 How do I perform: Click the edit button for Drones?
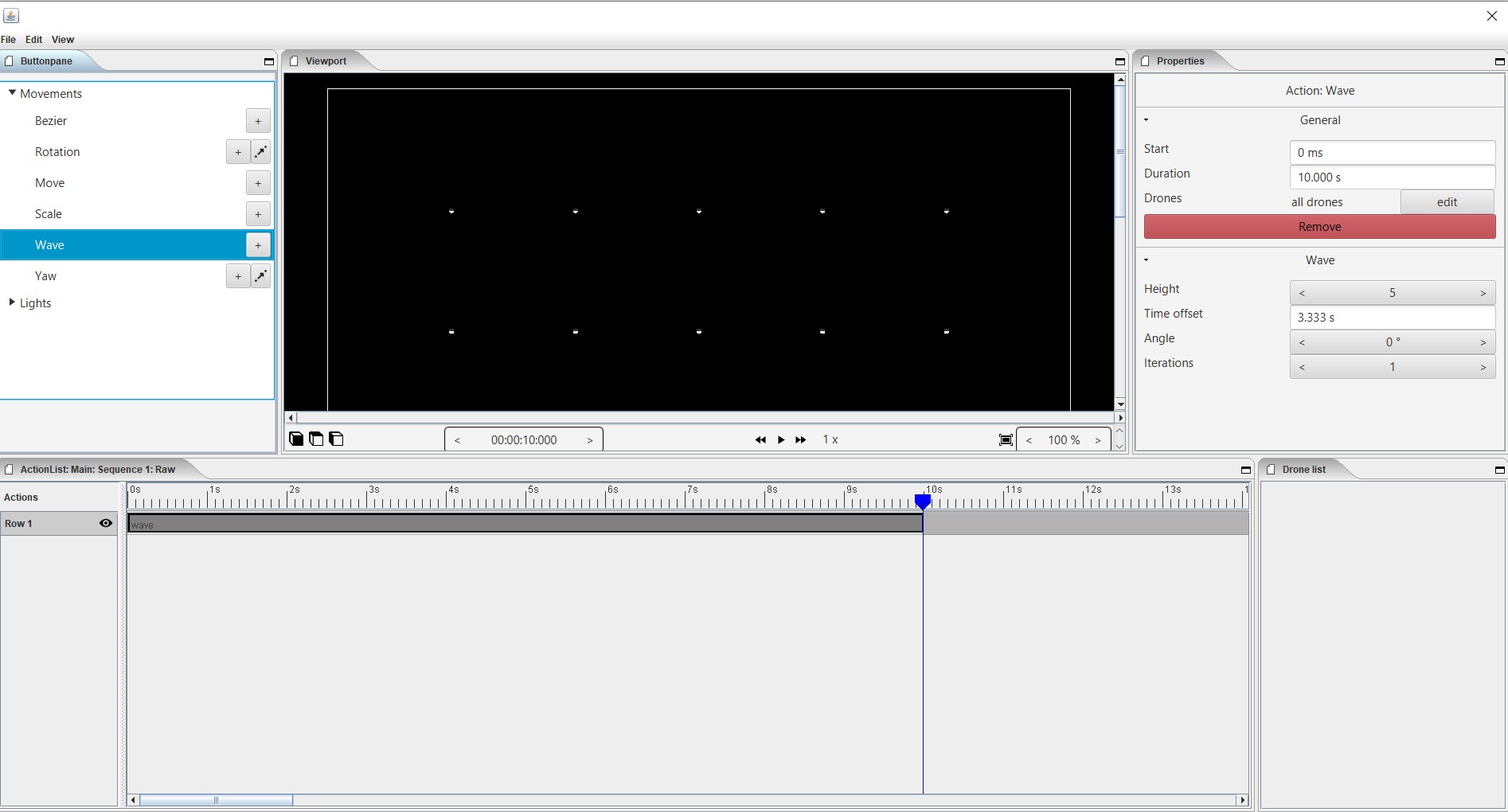point(1447,202)
